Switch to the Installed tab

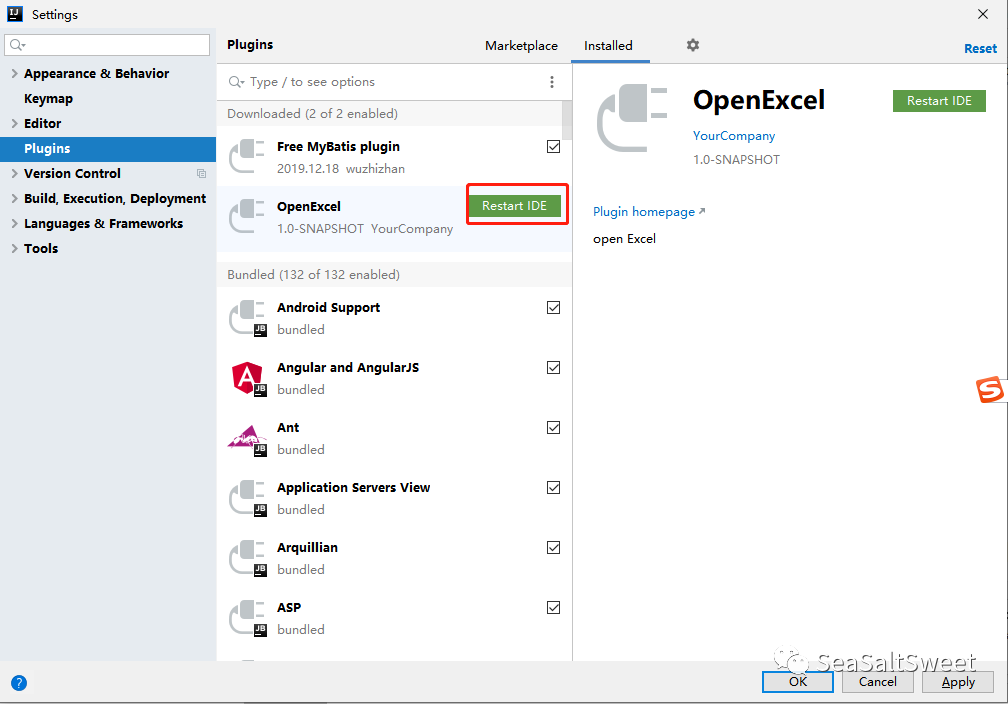click(x=608, y=46)
